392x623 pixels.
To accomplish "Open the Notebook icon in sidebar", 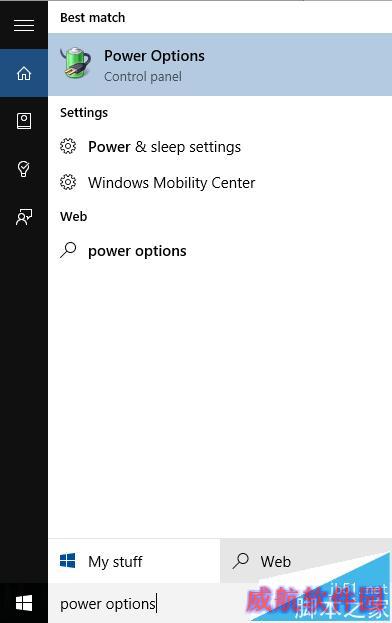I will (x=24, y=121).
